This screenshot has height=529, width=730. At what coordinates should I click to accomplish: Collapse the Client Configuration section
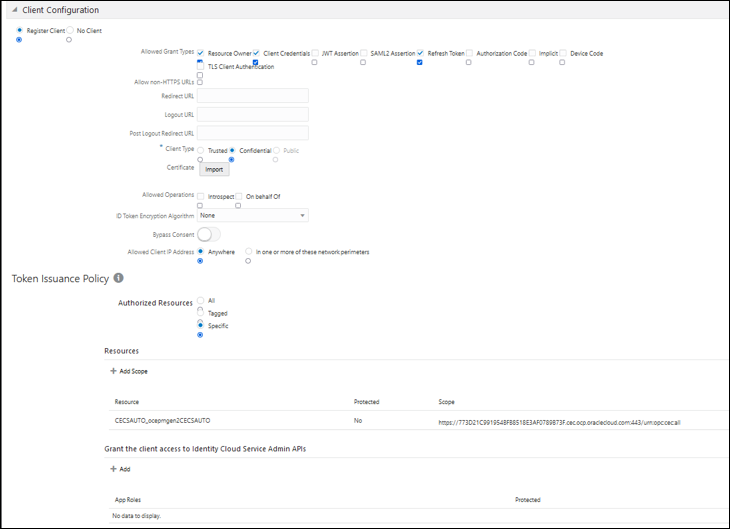point(15,10)
